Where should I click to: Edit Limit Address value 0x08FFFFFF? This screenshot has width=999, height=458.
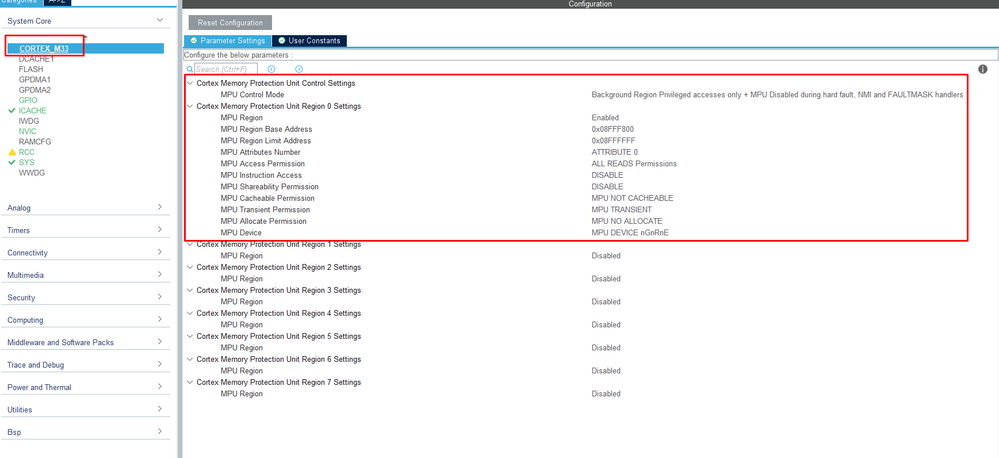614,140
